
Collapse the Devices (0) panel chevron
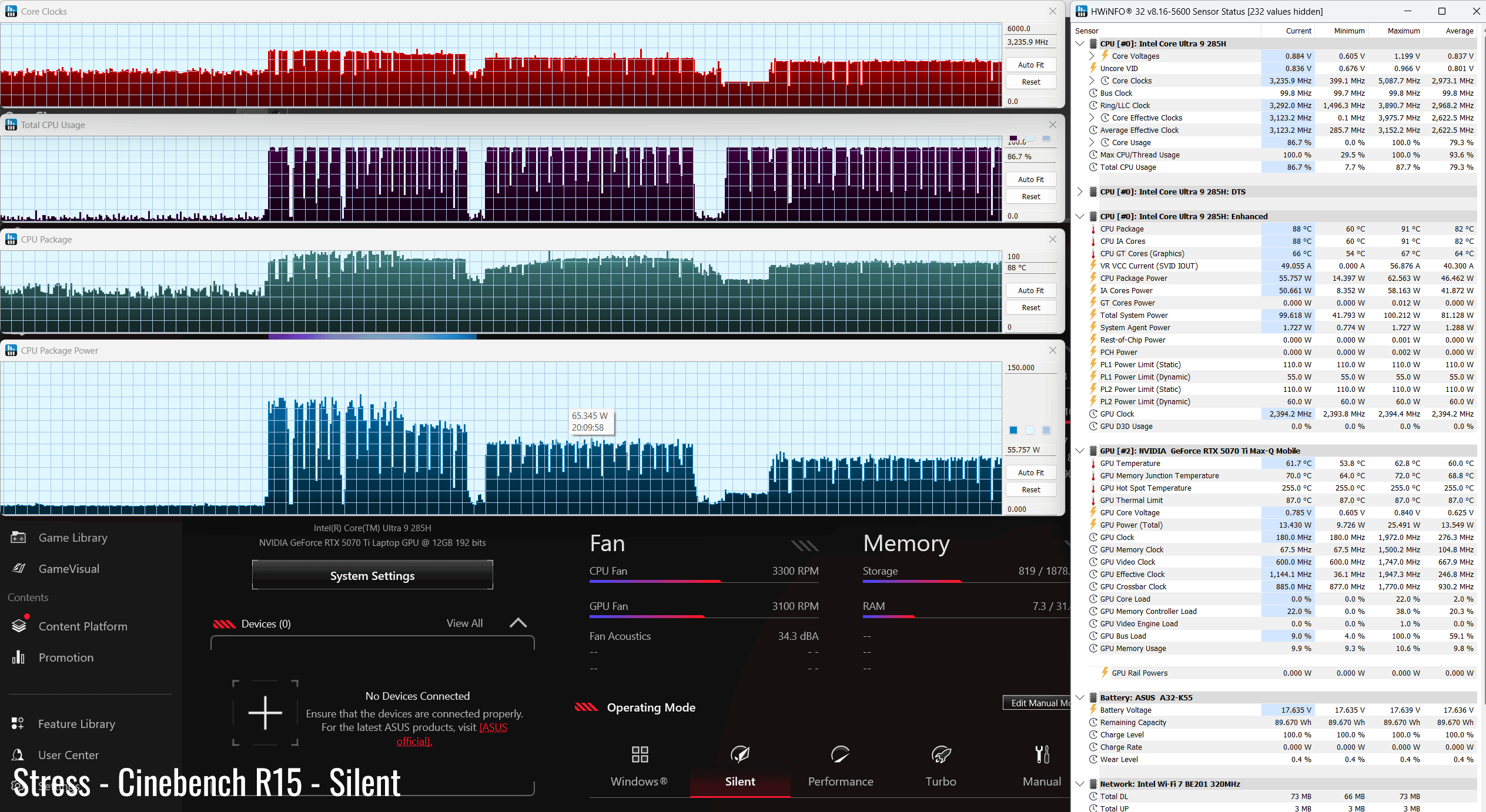click(518, 623)
